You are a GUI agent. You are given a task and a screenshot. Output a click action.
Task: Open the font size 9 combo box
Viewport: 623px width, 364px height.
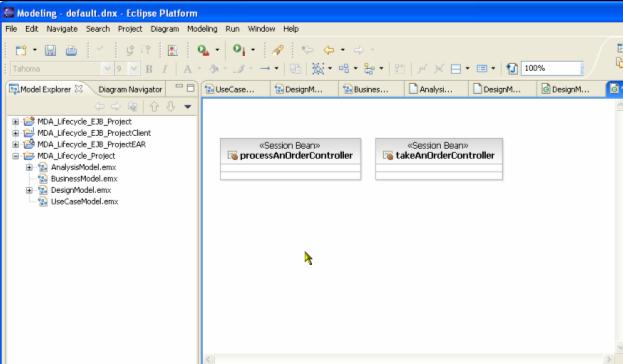[127, 69]
